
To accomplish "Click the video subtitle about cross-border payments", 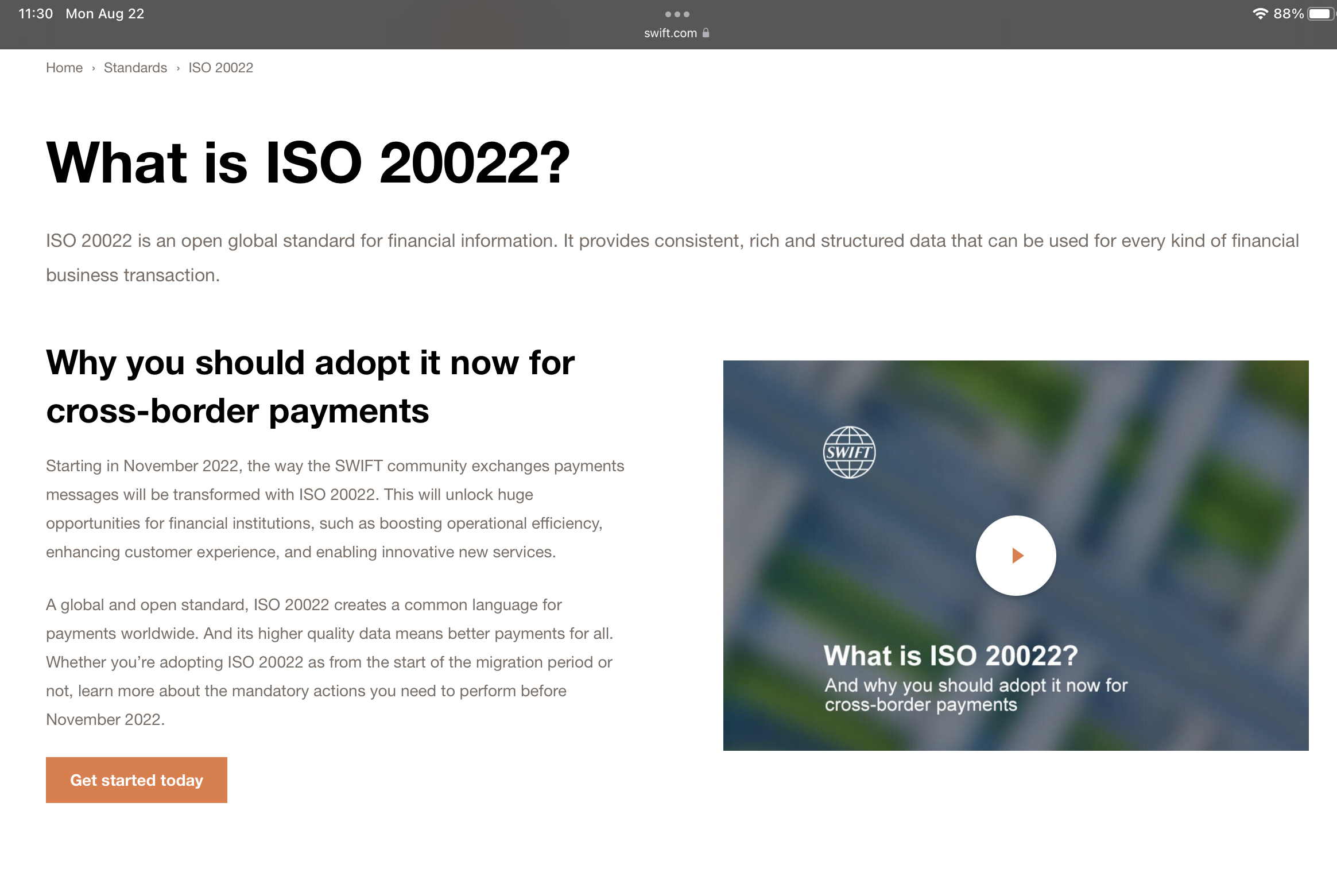I will pyautogui.click(x=976, y=695).
